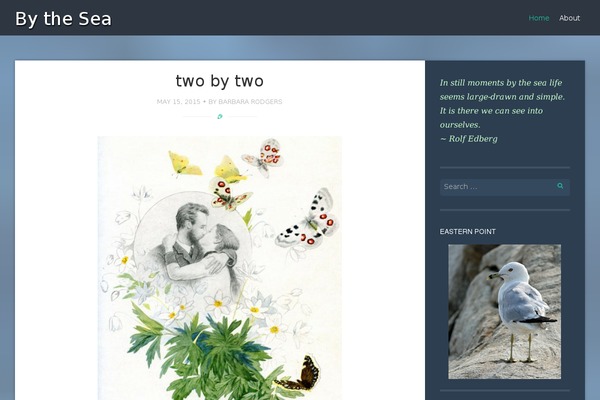The image size is (600, 400).
Task: Open author link Barbara Rodgers
Action: (x=250, y=101)
